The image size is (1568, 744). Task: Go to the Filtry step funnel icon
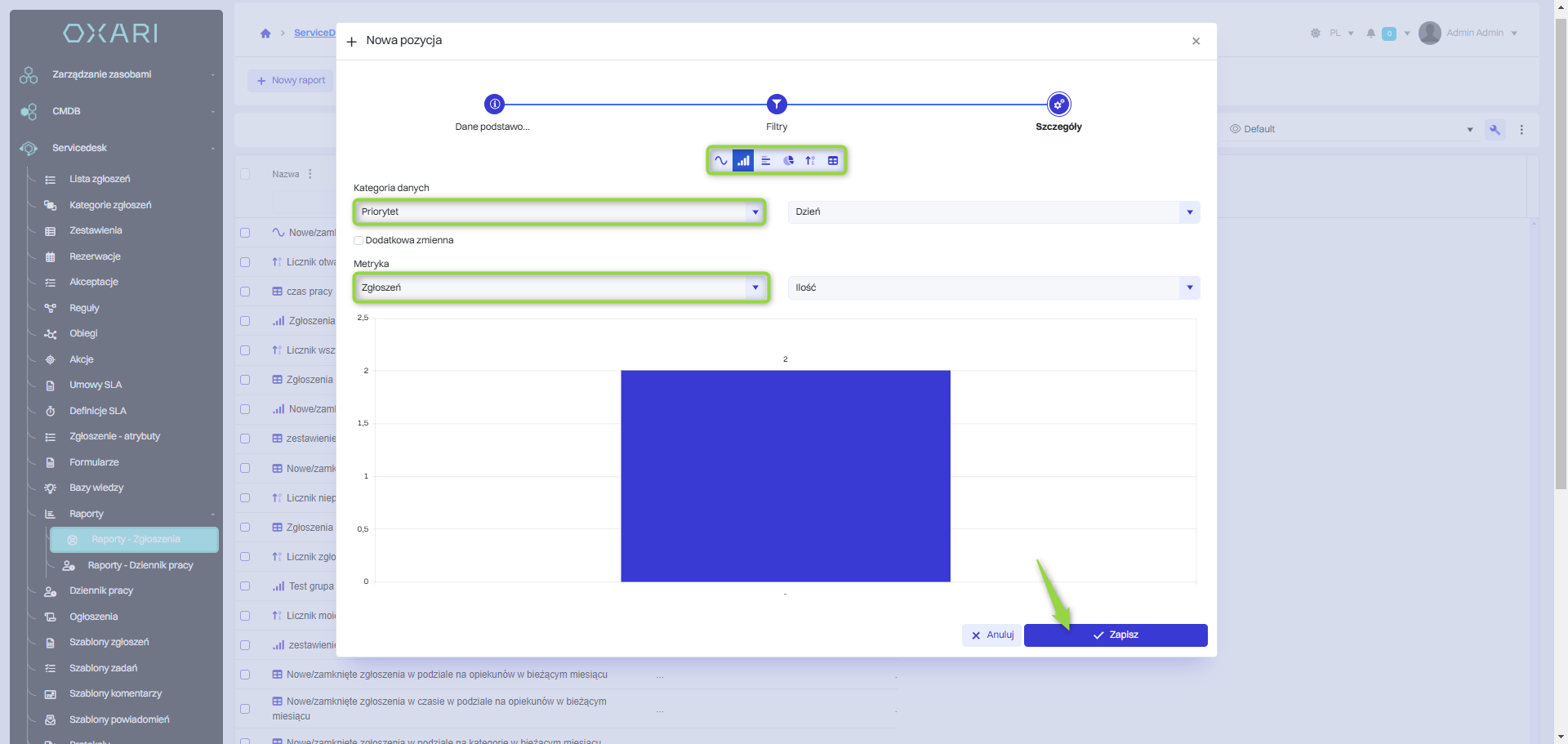pyautogui.click(x=777, y=105)
